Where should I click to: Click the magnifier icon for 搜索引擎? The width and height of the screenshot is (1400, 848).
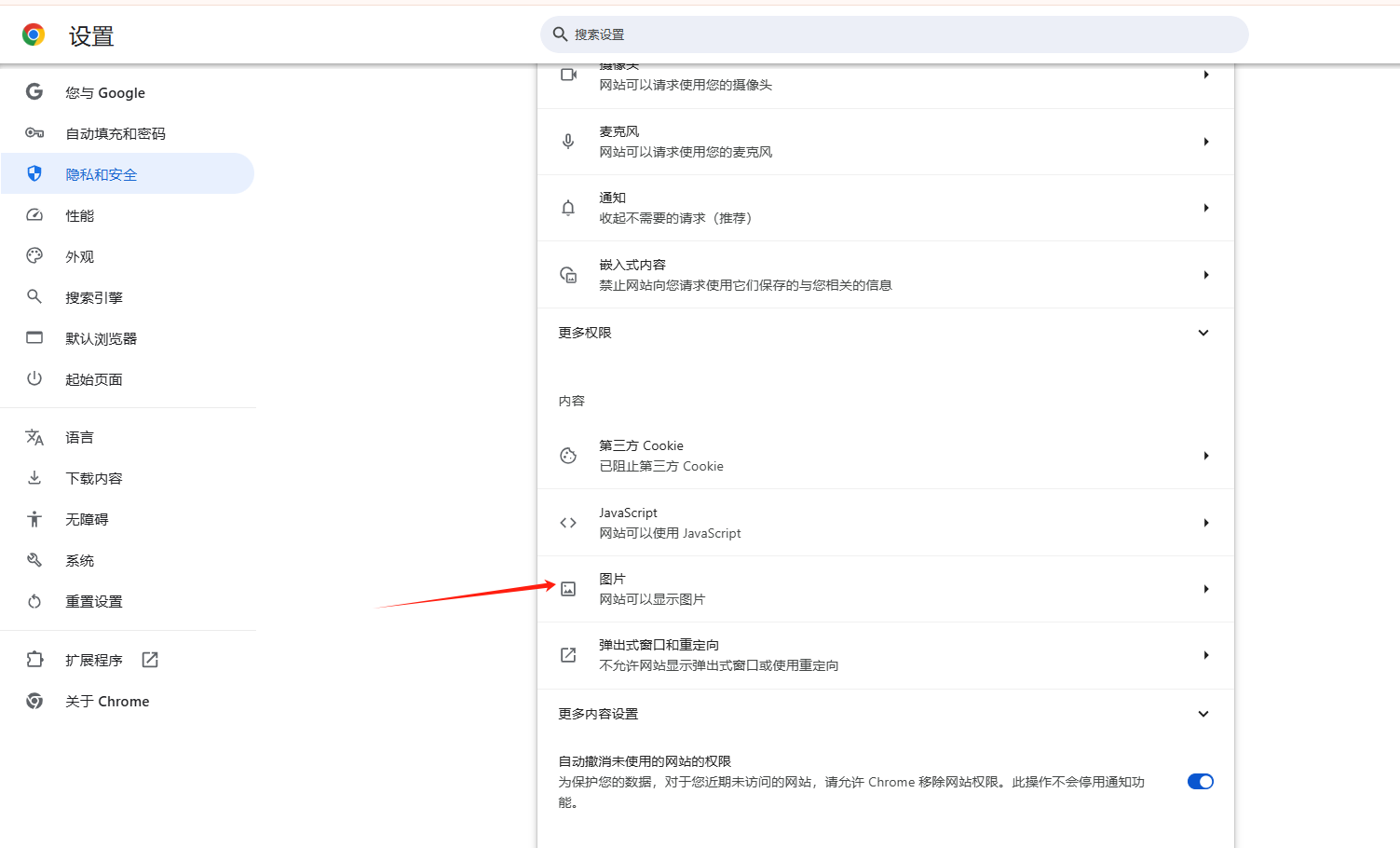pos(34,296)
